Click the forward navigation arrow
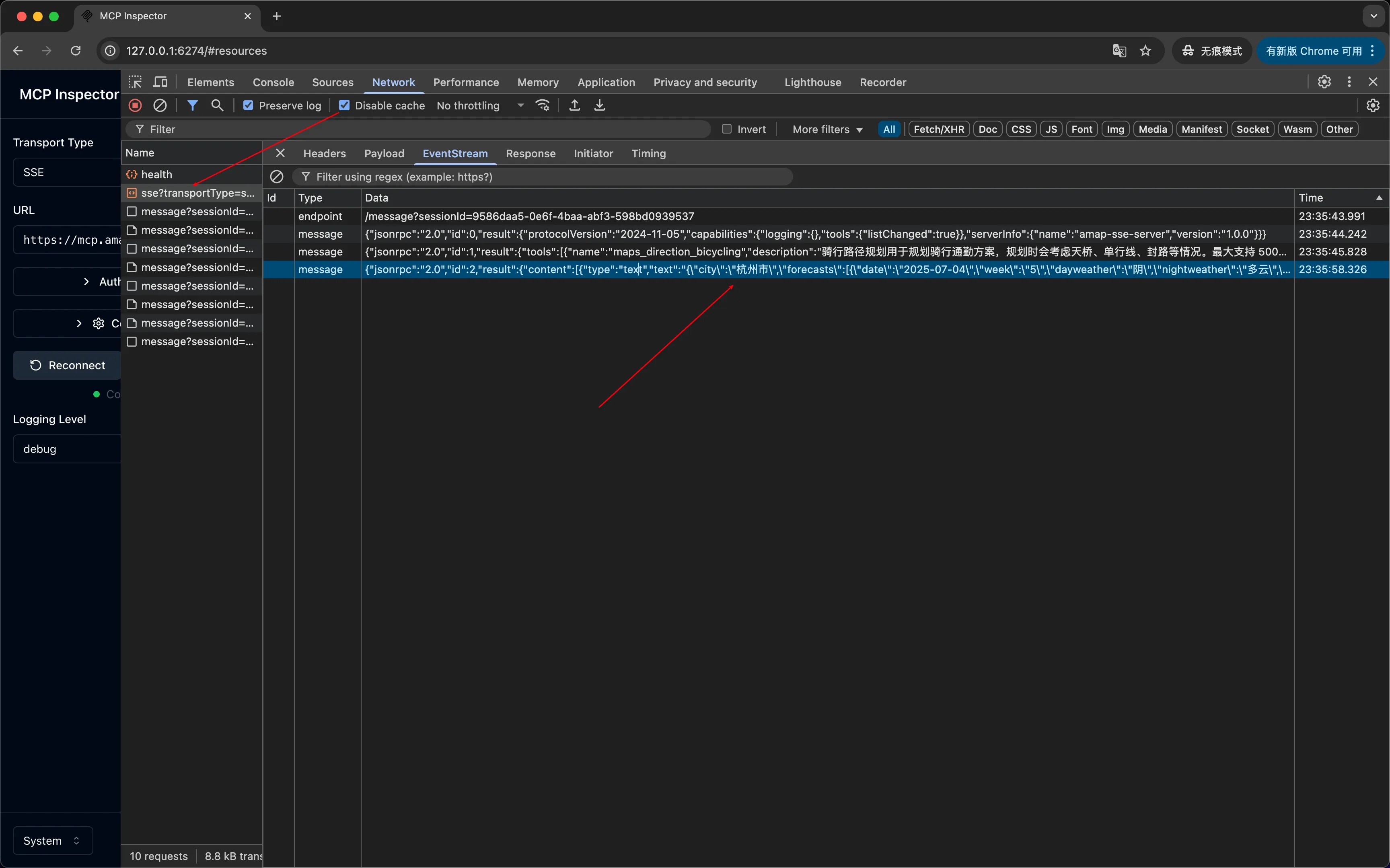Viewport: 1390px width, 868px height. [x=47, y=51]
